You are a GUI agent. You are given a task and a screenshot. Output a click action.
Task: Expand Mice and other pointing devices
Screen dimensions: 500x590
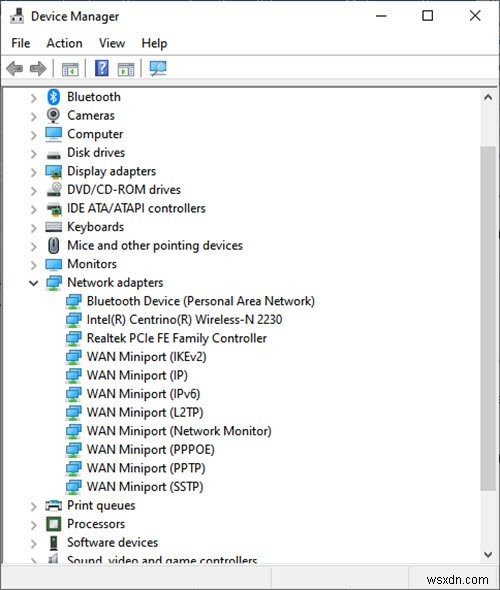tap(33, 246)
